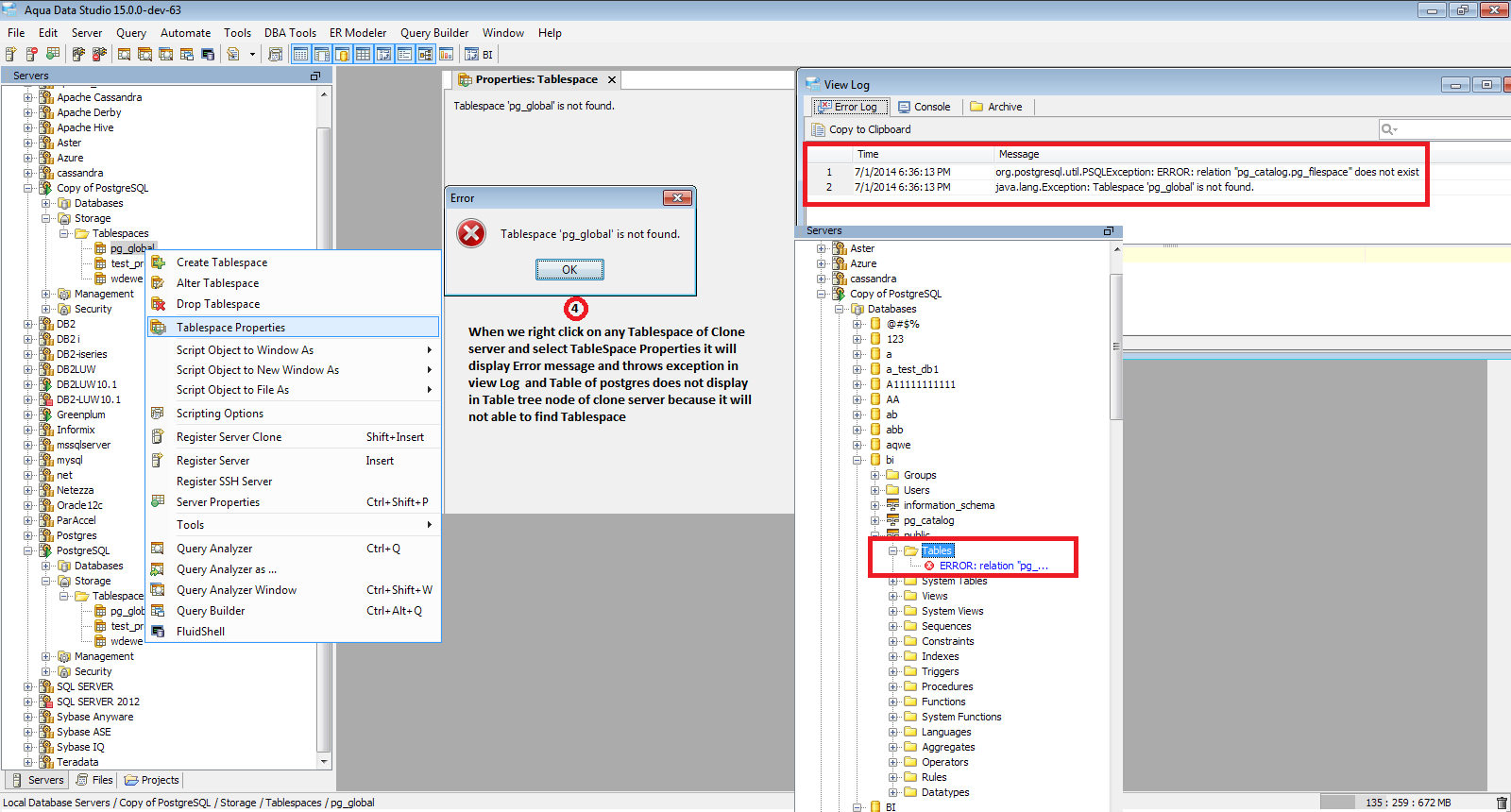Click the dark monitor with database toolbar icon
The image size is (1511, 812).
click(208, 54)
